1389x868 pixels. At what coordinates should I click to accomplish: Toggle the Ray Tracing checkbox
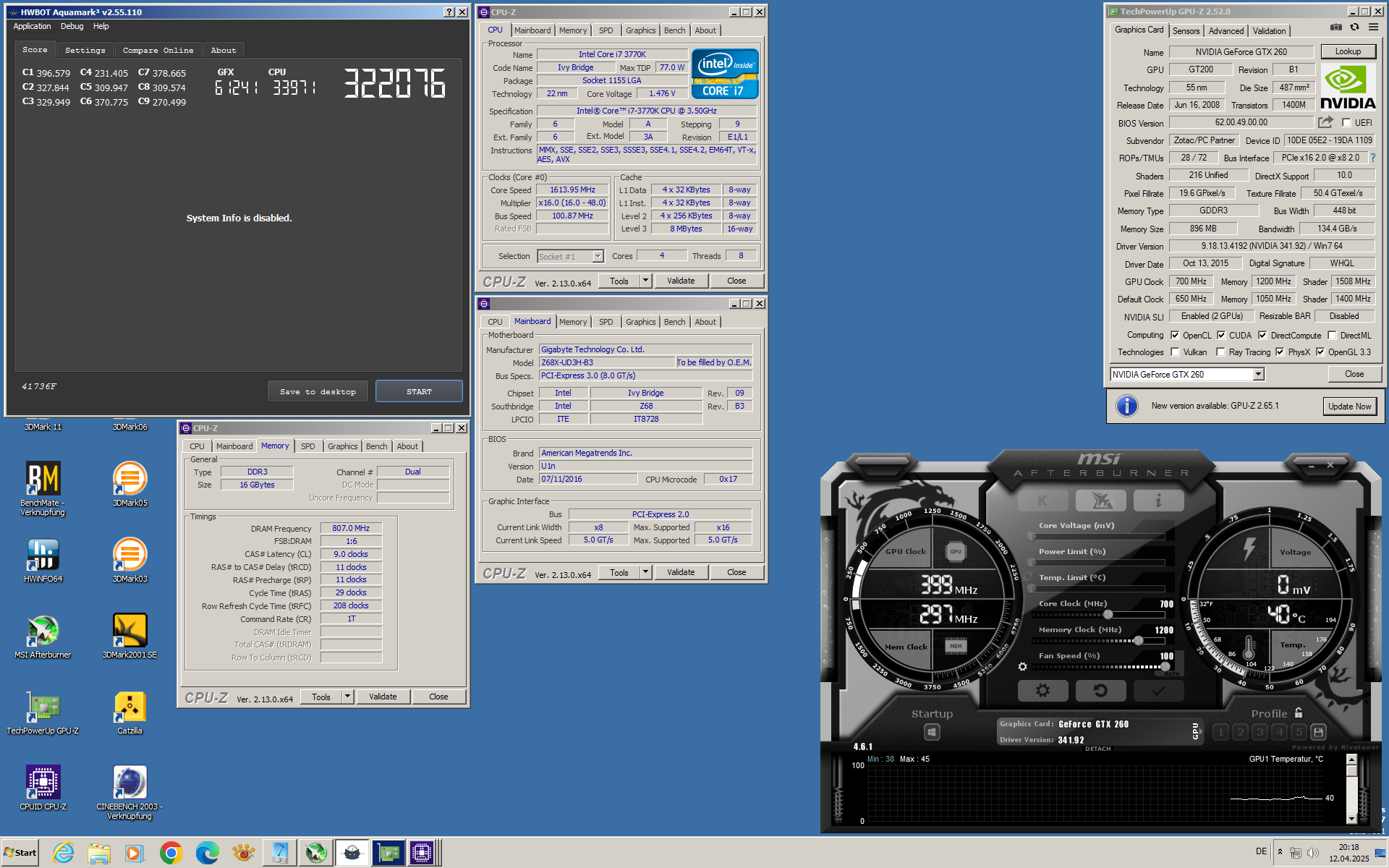pos(1221,352)
